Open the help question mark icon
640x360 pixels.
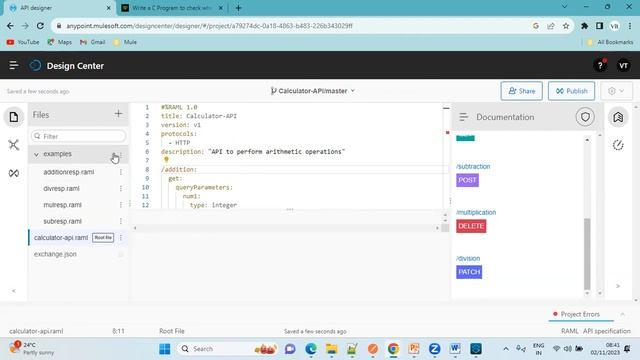tap(600, 65)
